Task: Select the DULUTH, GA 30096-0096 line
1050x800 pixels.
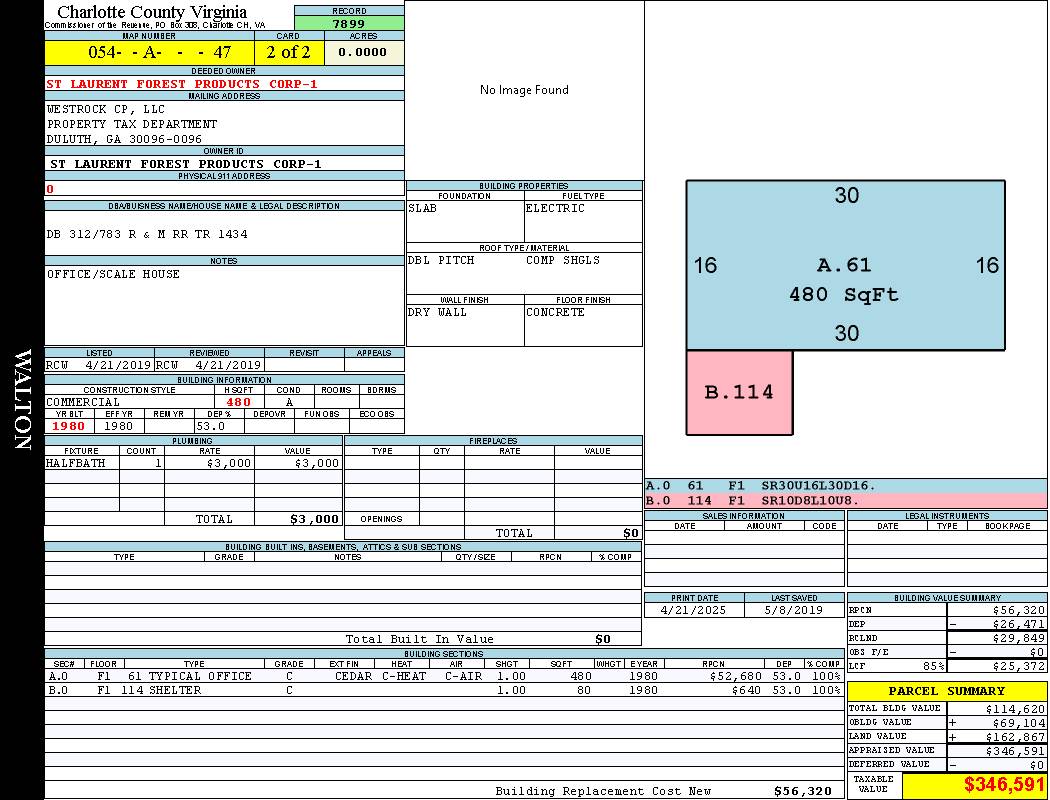Action: 124,139
